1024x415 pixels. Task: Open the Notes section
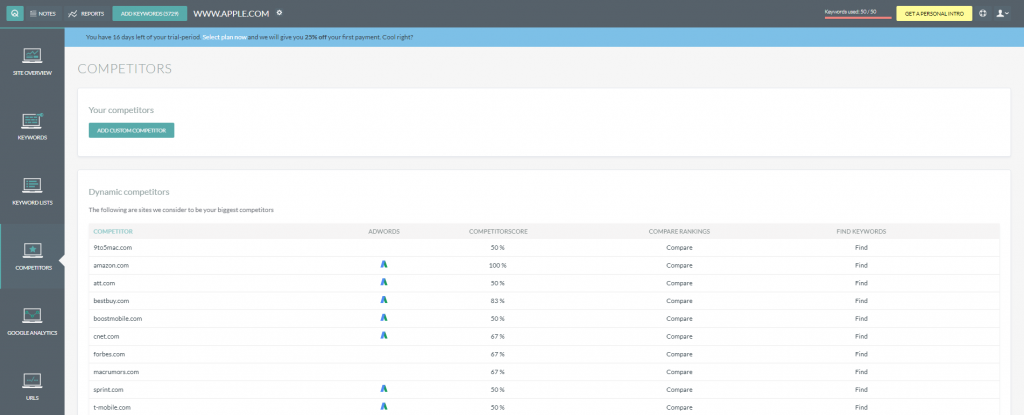point(43,13)
